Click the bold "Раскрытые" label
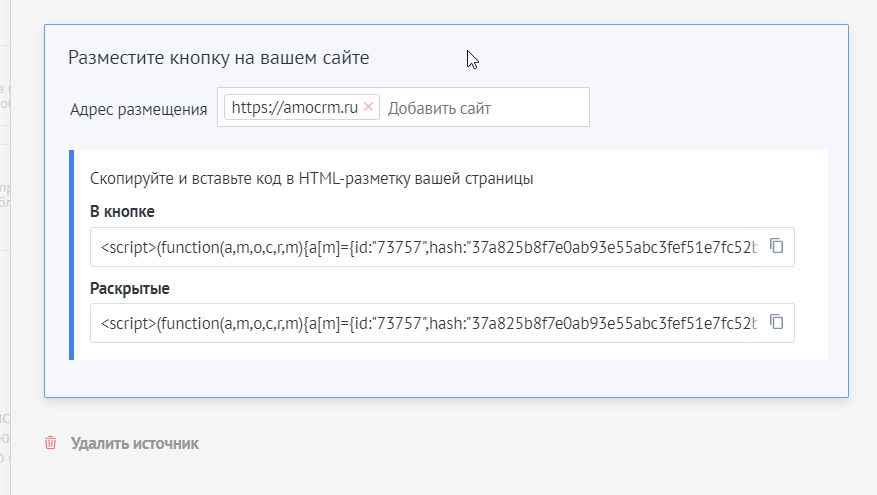The width and height of the screenshot is (877, 495). click(130, 289)
